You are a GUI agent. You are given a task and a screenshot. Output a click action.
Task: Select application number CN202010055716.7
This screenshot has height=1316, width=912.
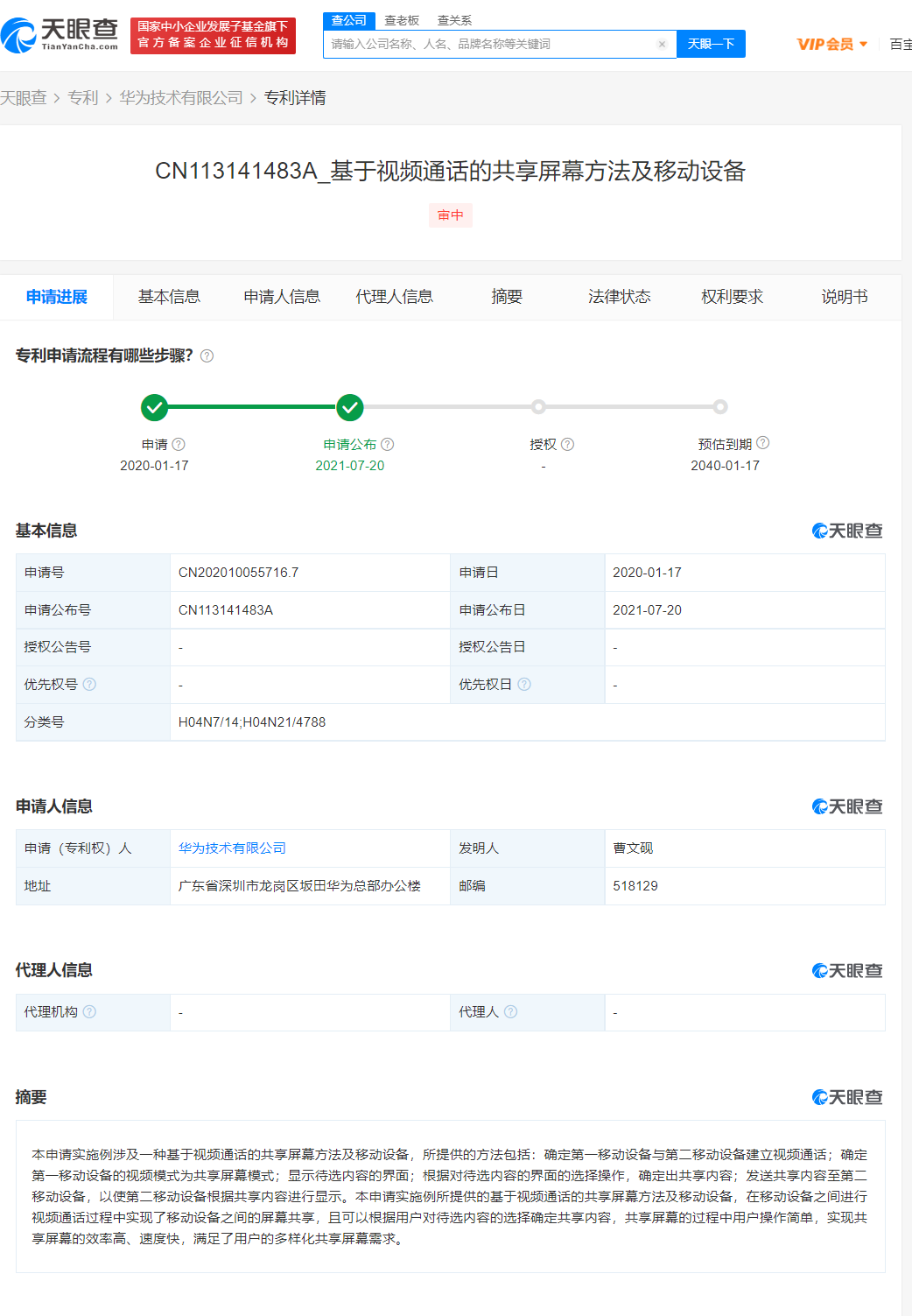(238, 573)
